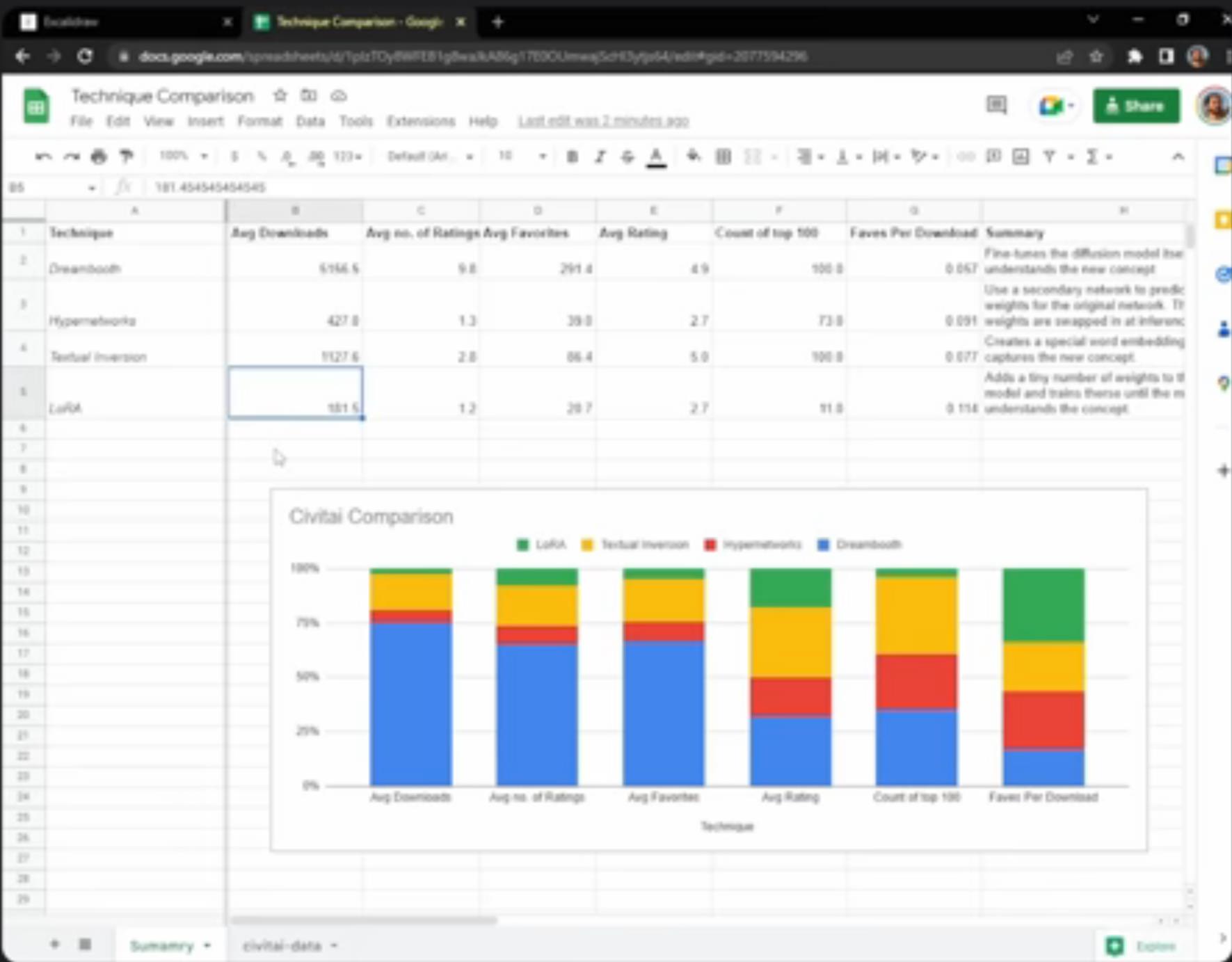This screenshot has height=962, width=1232.
Task: Click the Print icon in toolbar
Action: (x=99, y=157)
